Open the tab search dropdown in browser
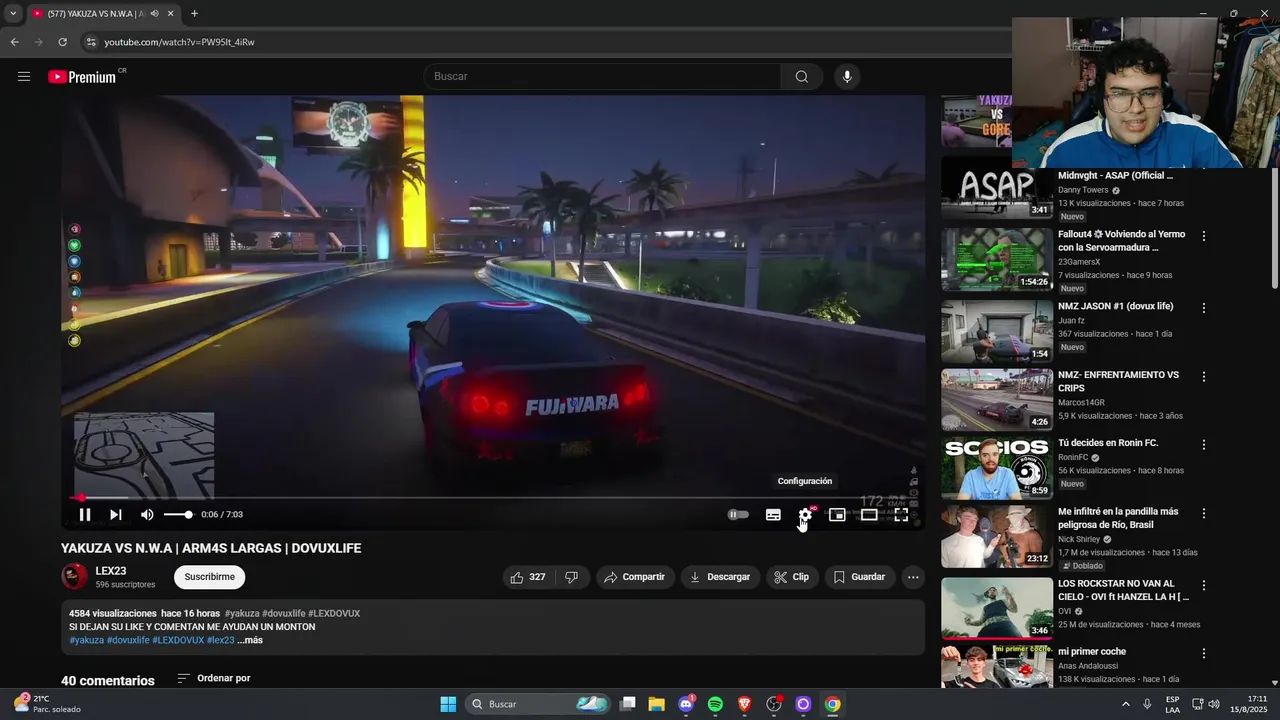The image size is (1280, 720). 12,14
